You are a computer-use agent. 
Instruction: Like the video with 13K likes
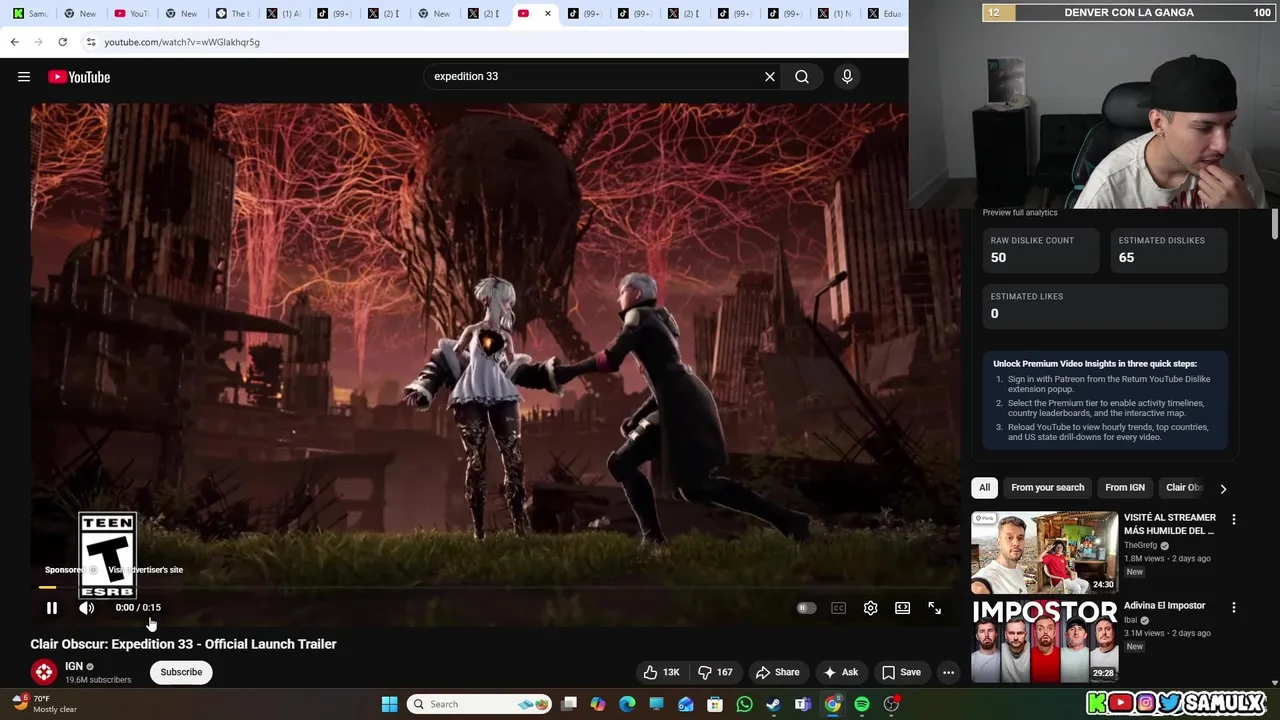click(661, 672)
